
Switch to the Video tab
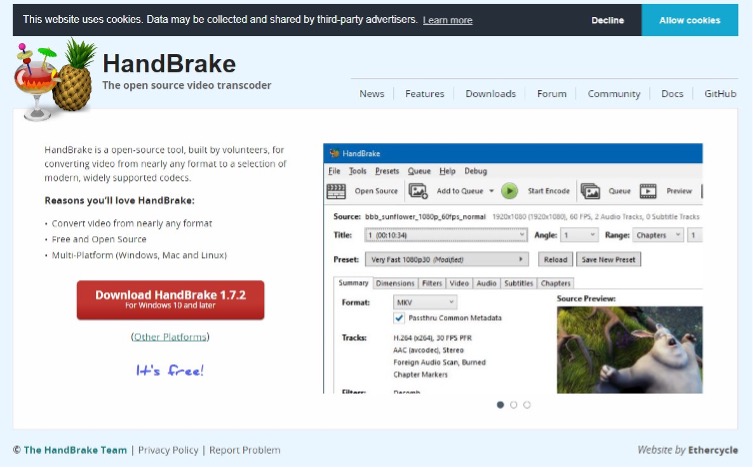(x=459, y=284)
